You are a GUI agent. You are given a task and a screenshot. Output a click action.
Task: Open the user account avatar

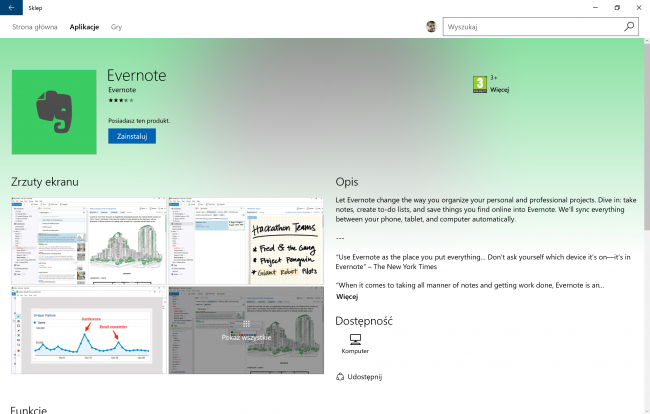pos(431,27)
